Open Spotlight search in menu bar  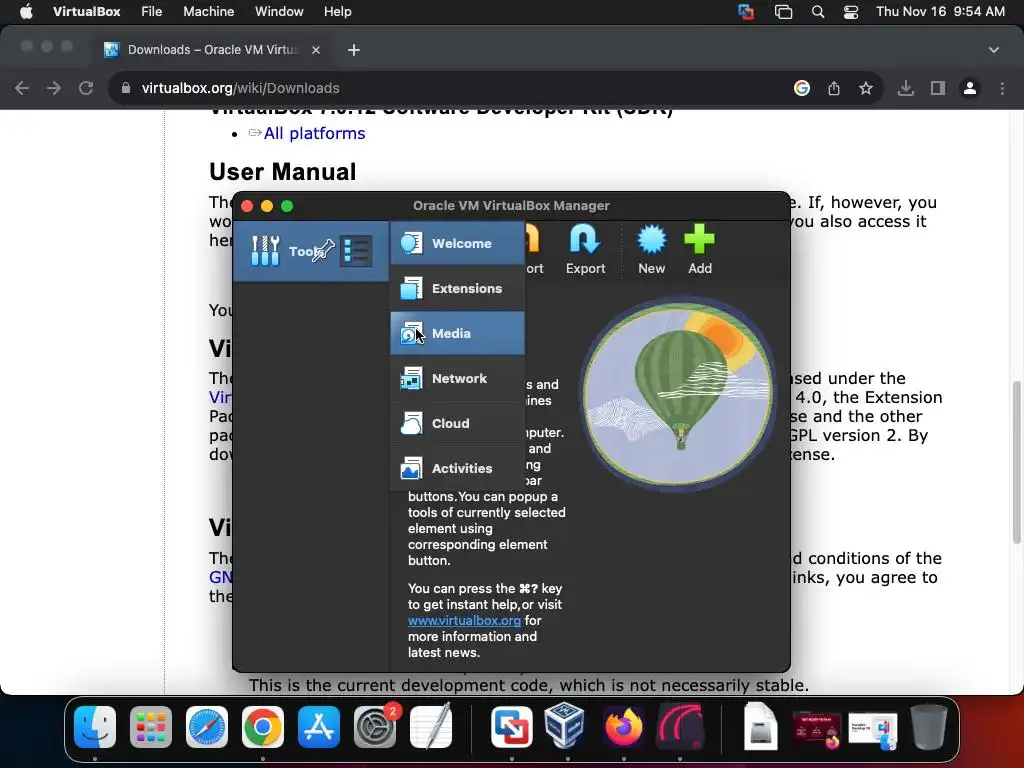[x=818, y=12]
